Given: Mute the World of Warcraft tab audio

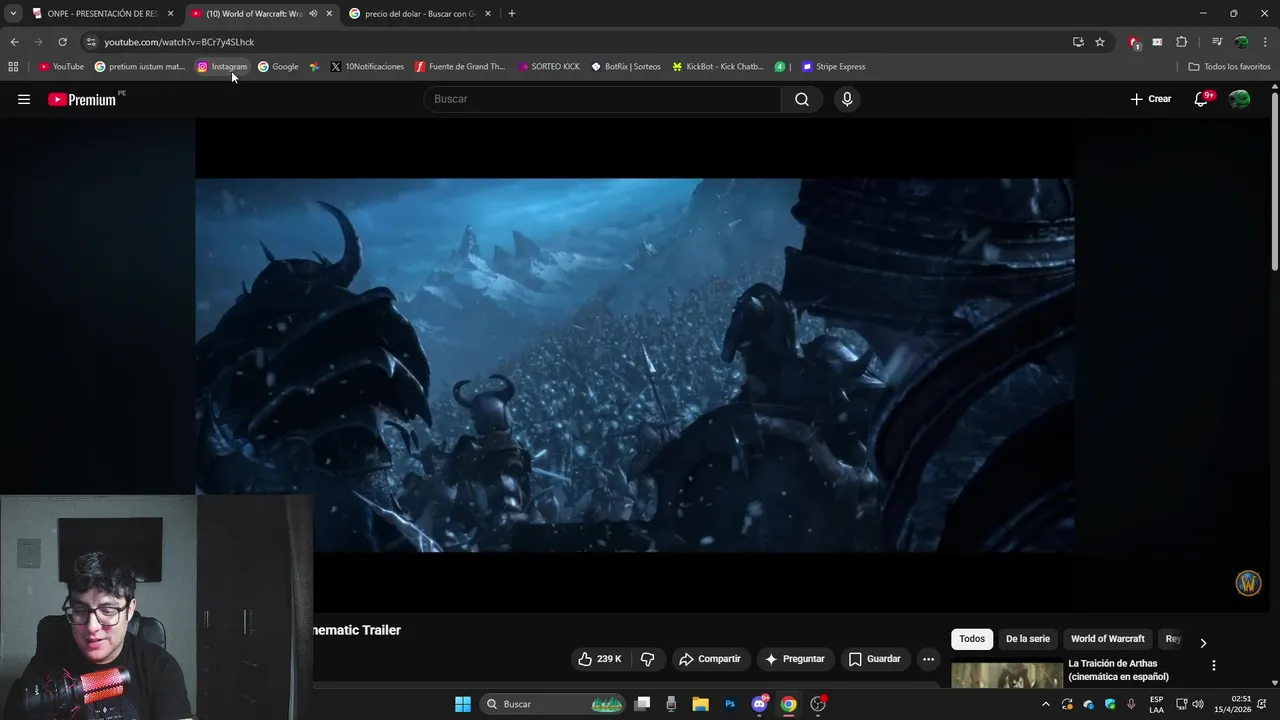Looking at the screenshot, I should click(x=313, y=14).
